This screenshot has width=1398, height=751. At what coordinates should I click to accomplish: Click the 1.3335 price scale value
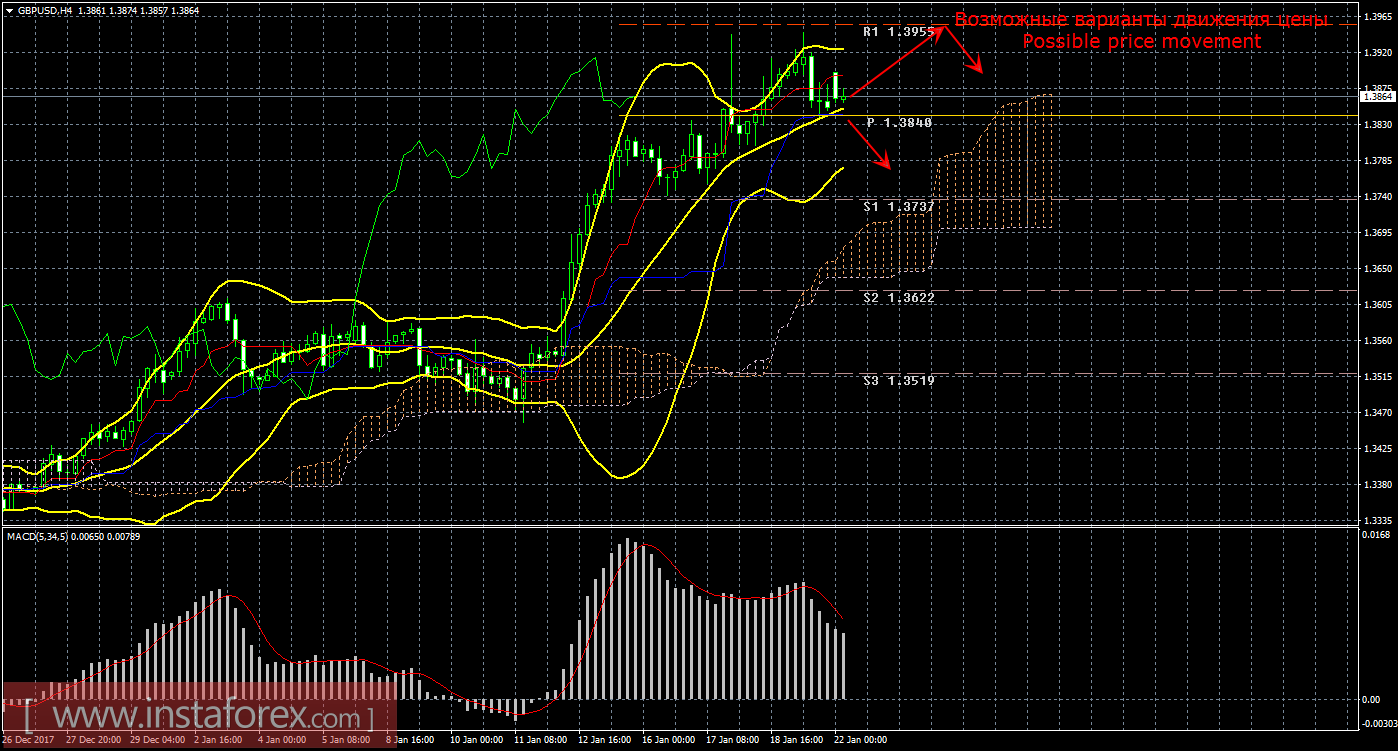click(1377, 521)
